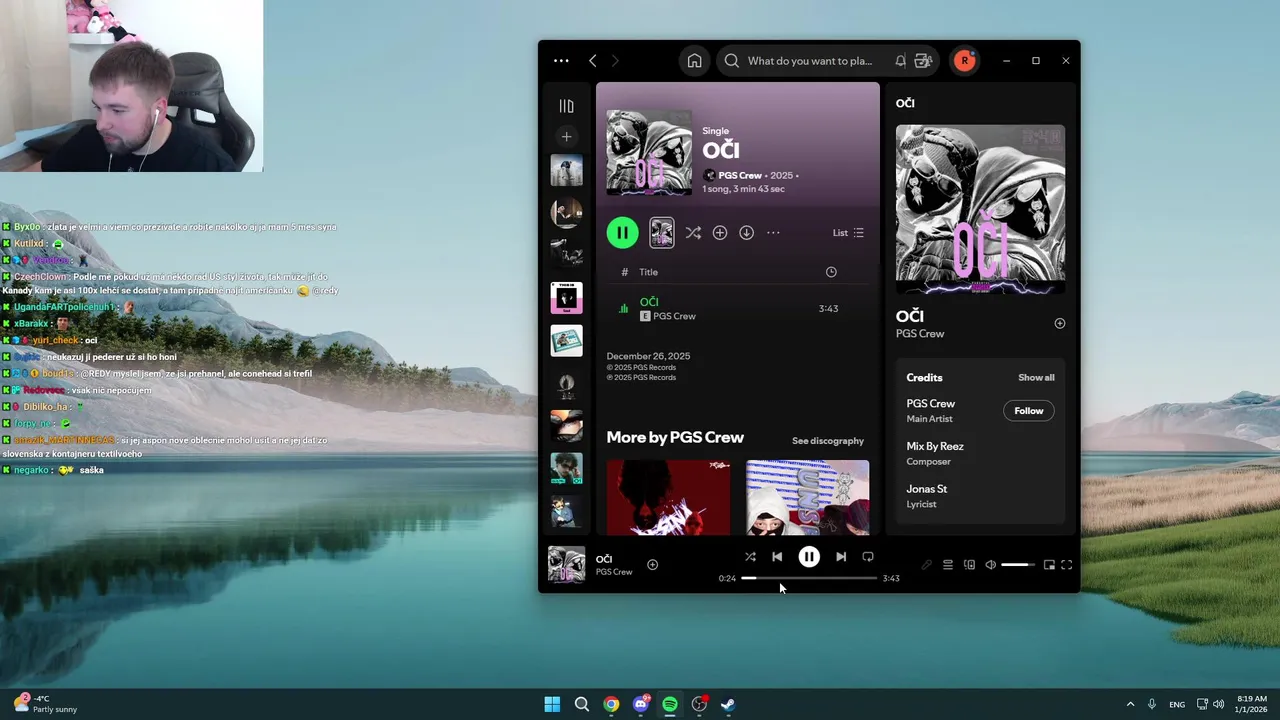1280x720 pixels.
Task: Open Spotify's three-dot app menu
Action: click(561, 61)
